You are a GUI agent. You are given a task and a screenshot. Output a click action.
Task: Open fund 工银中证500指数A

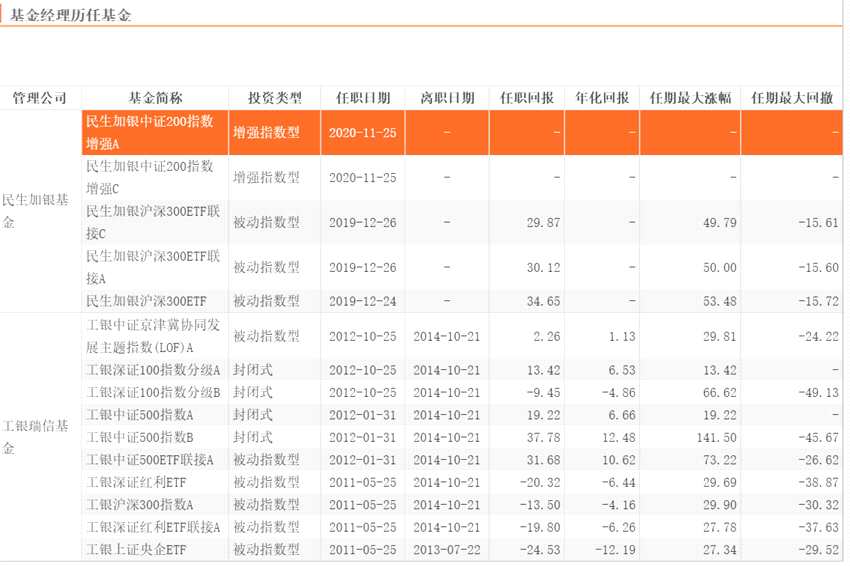point(139,415)
